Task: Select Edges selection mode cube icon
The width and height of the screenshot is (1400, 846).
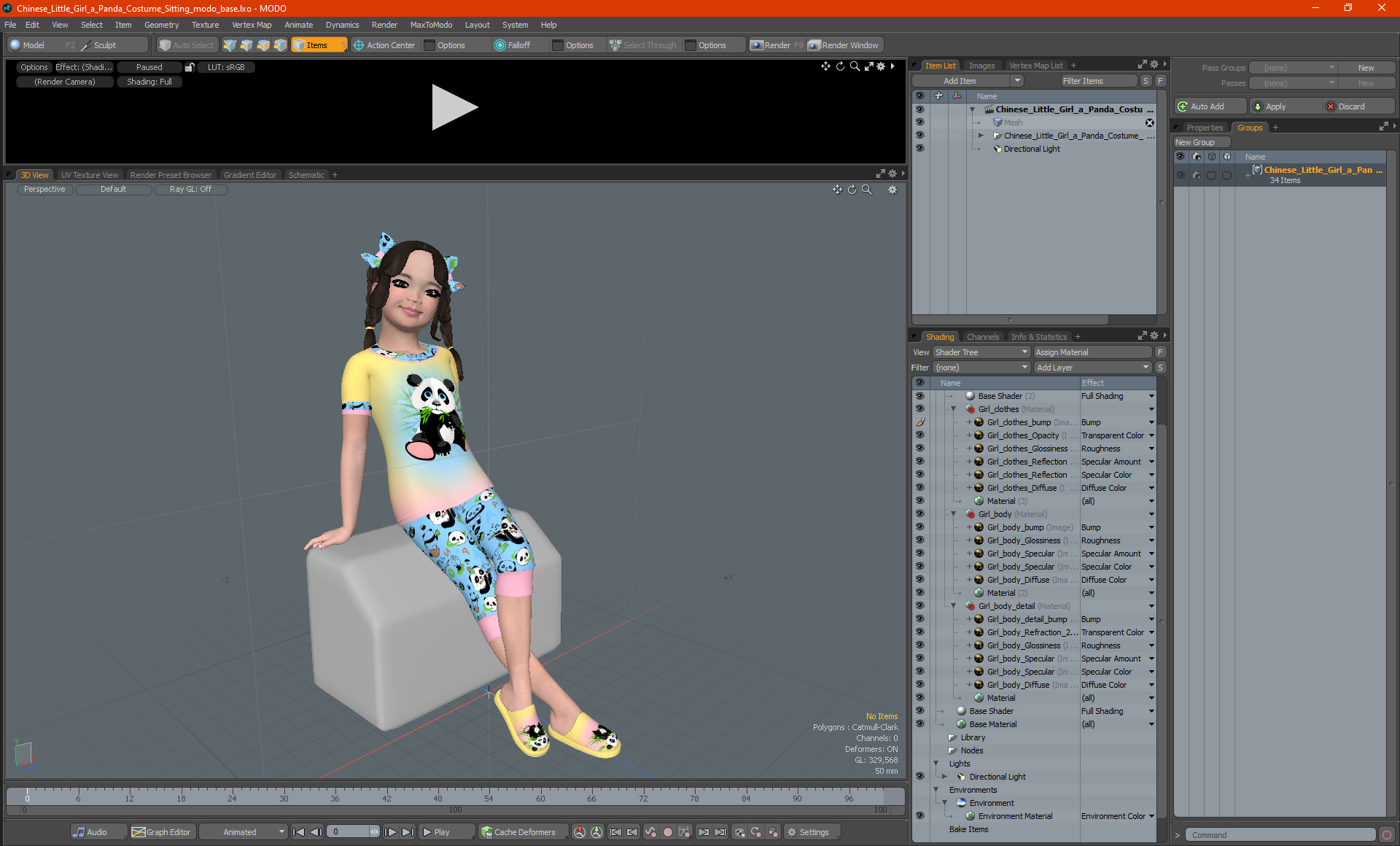Action: point(246,45)
